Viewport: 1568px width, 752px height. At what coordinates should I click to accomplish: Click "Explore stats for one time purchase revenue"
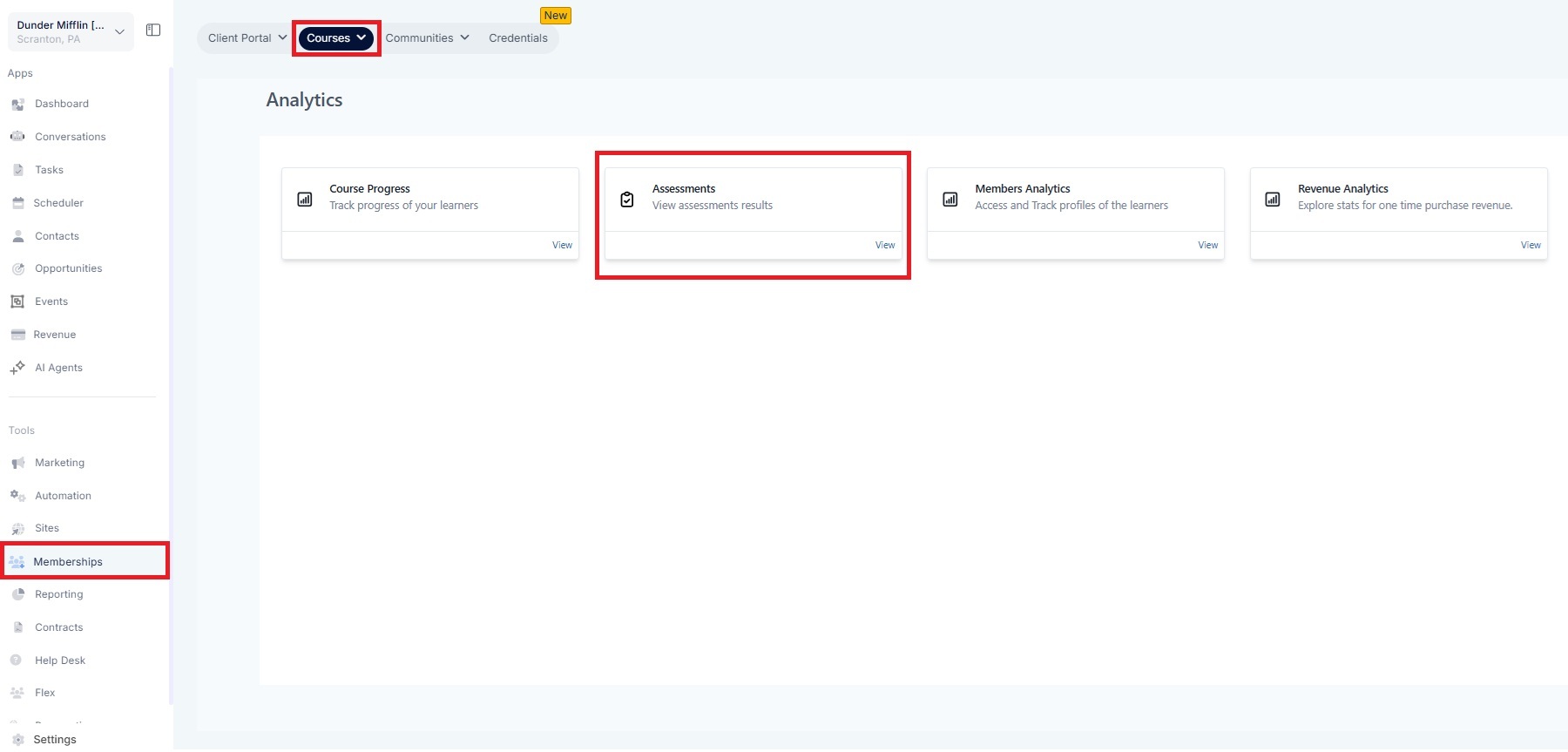(x=1405, y=206)
